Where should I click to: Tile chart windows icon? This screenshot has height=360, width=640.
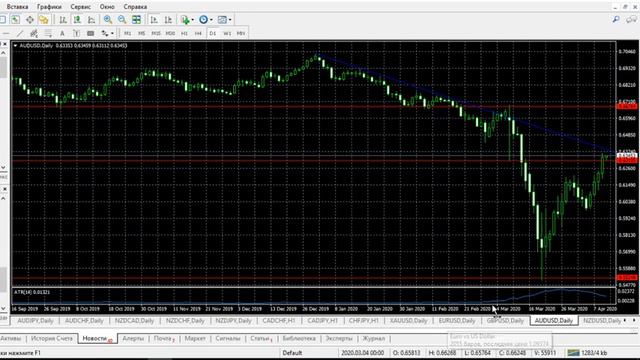pyautogui.click(x=136, y=20)
